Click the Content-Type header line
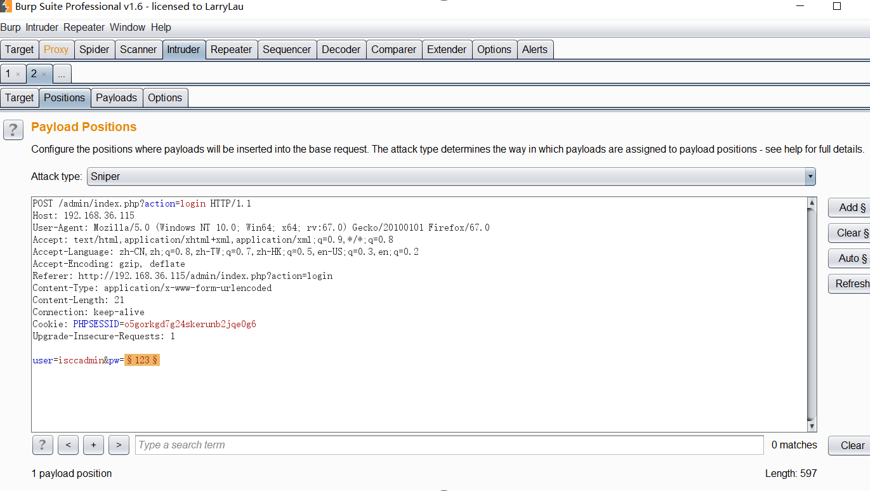 click(152, 288)
